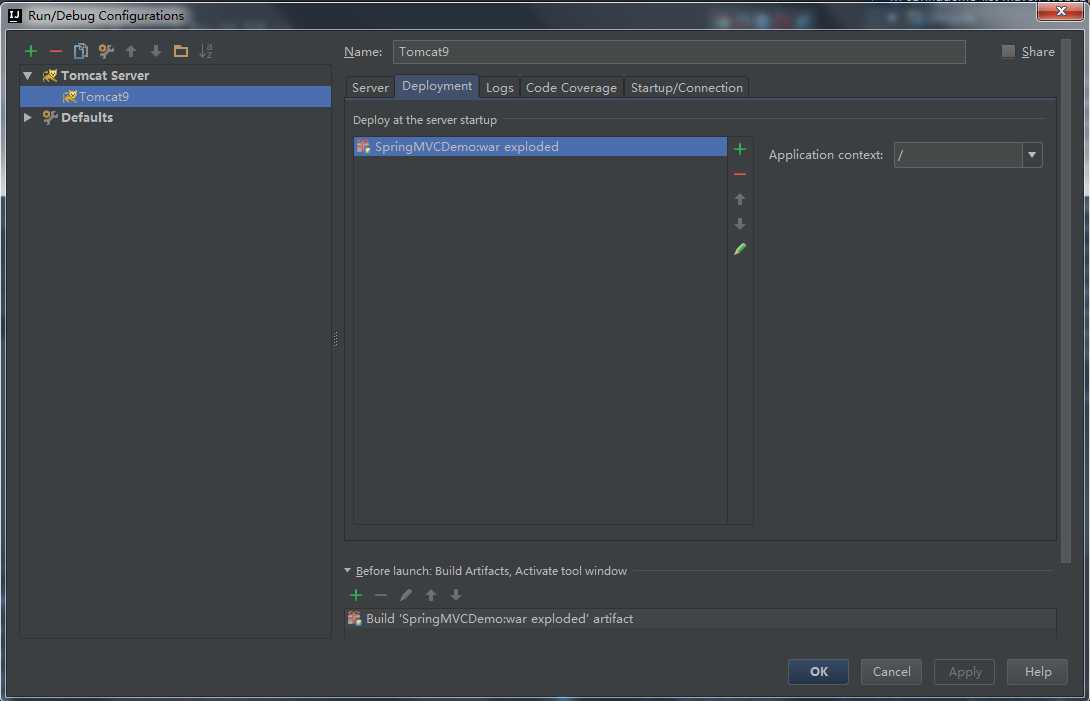1090x701 pixels.
Task: Create new folder for configurations
Action: point(181,51)
